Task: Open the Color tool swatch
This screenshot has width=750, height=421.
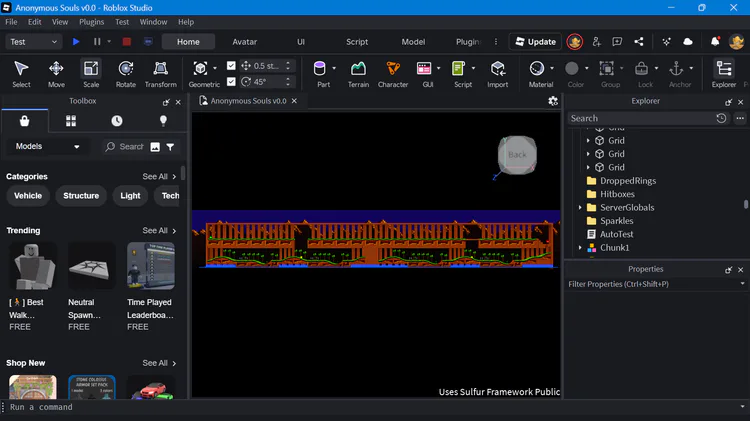Action: tap(572, 68)
